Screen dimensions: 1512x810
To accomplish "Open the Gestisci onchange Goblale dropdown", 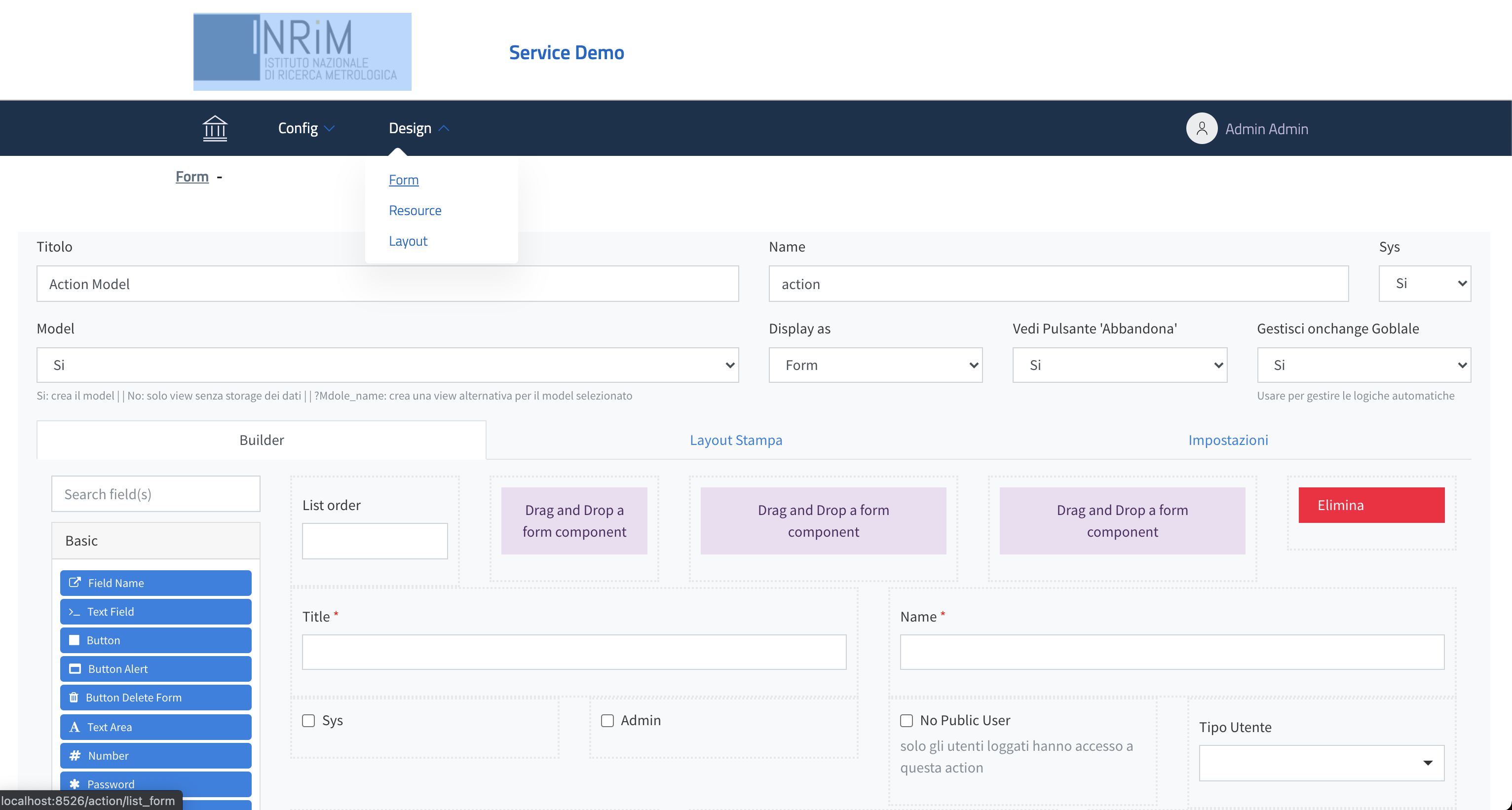I will click(1363, 365).
